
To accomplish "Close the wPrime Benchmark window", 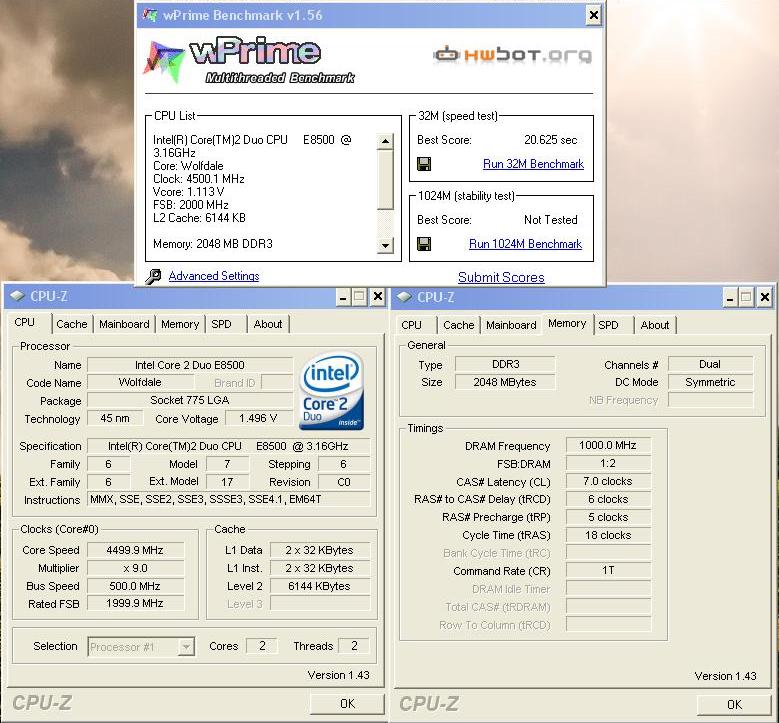I will point(594,15).
